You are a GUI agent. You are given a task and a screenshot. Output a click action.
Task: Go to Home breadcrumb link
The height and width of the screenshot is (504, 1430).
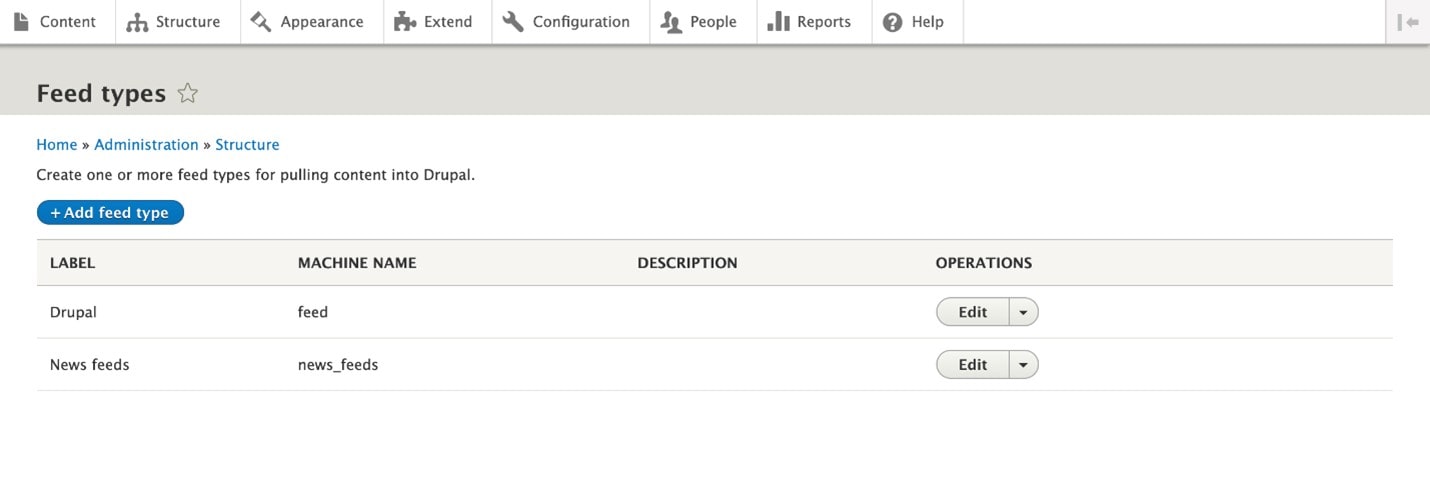56,145
